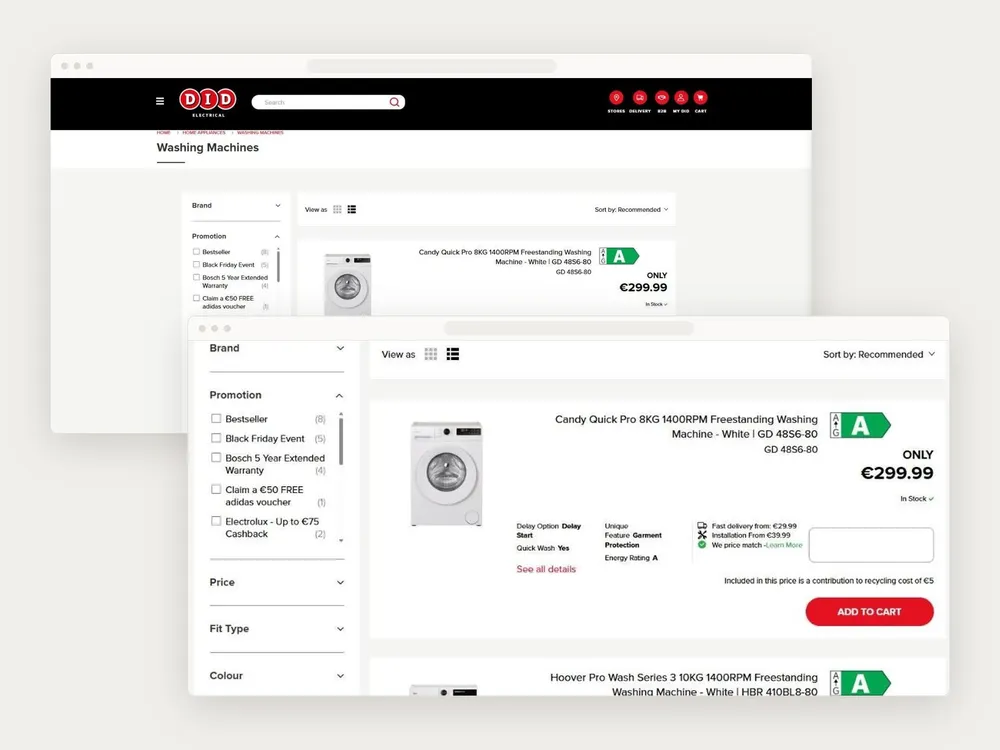
Task: Expand Brand filter in back window
Action: 277,205
